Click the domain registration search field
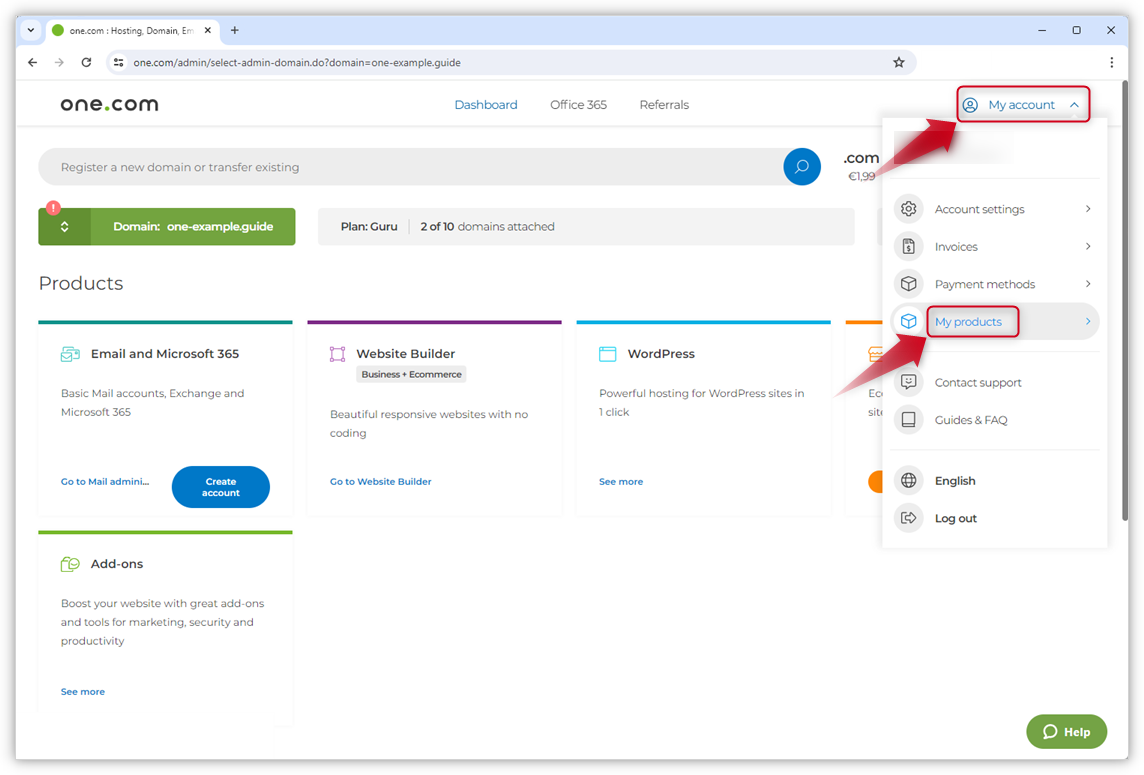 [410, 167]
